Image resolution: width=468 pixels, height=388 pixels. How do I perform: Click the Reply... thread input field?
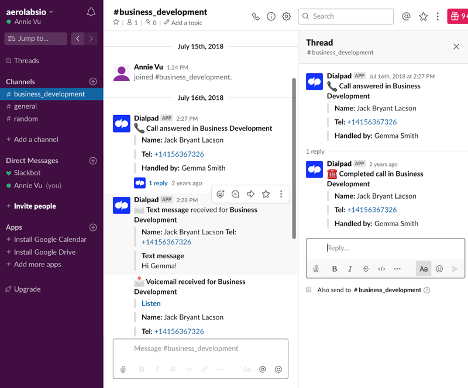[385, 248]
